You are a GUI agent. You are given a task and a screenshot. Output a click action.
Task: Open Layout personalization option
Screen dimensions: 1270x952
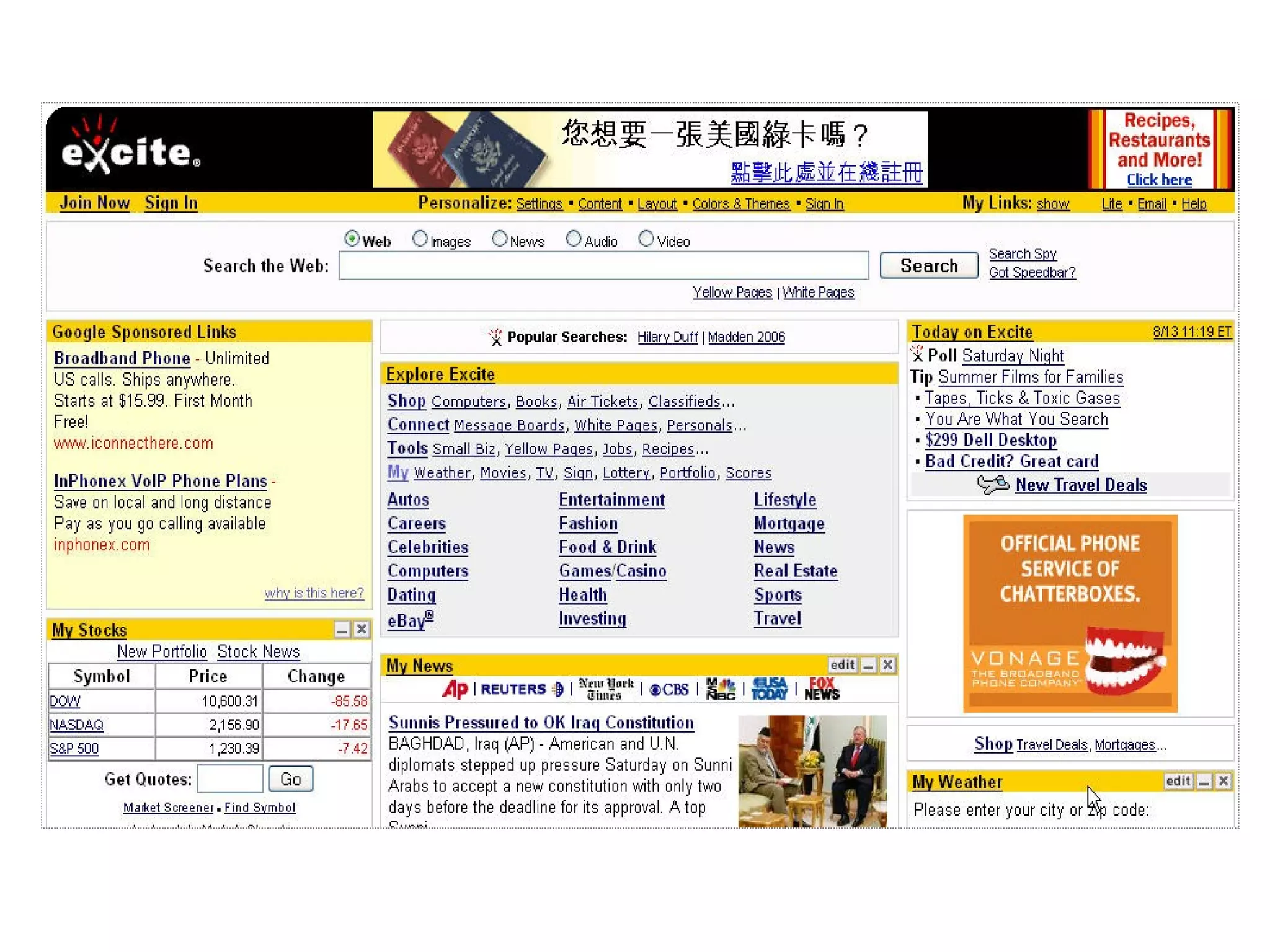tap(657, 204)
